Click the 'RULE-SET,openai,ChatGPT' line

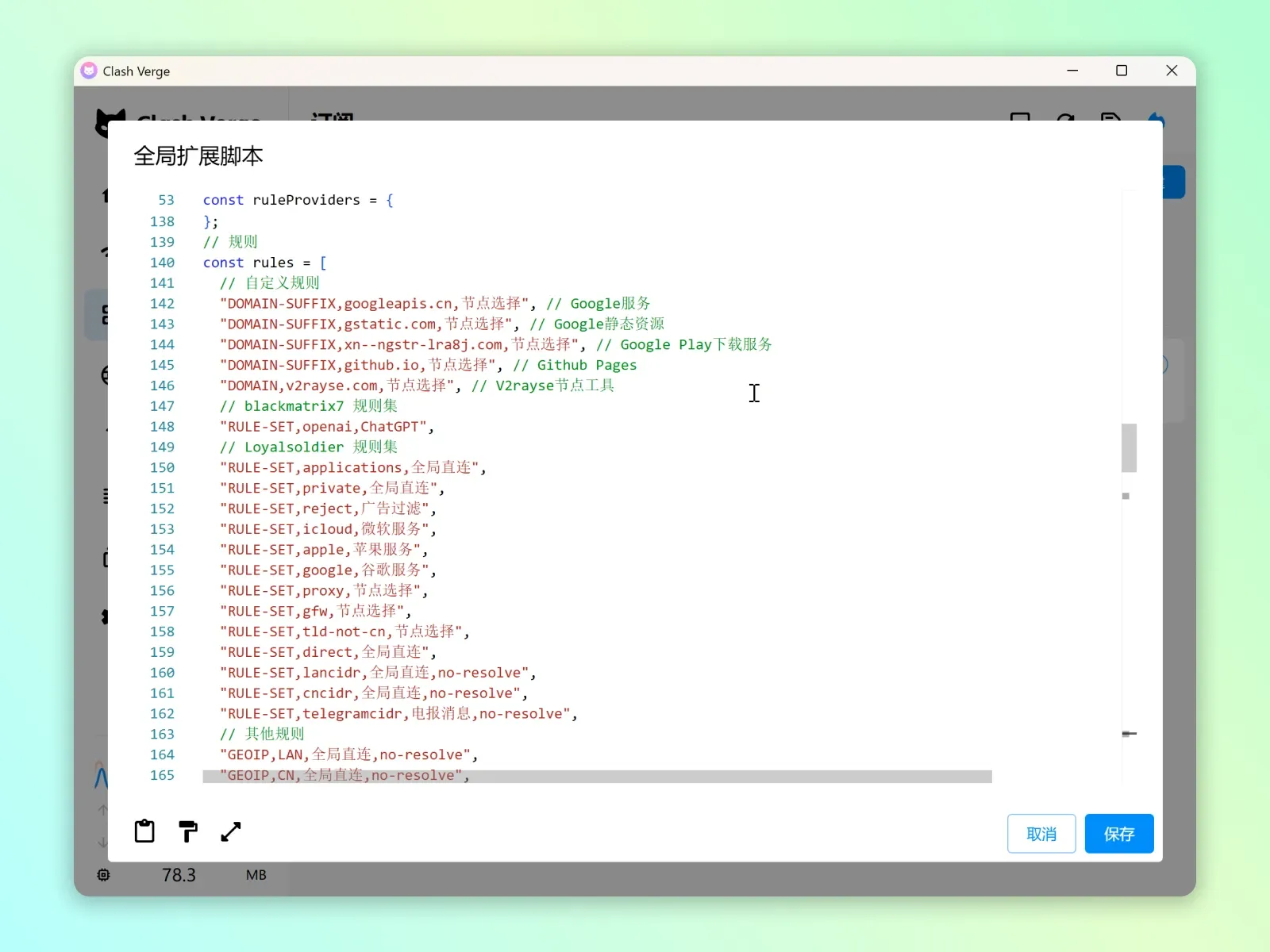pos(327,427)
